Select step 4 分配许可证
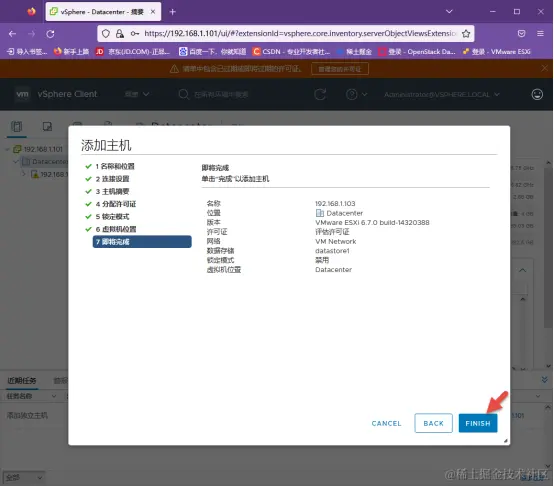The width and height of the screenshot is (554, 486). [x=116, y=204]
